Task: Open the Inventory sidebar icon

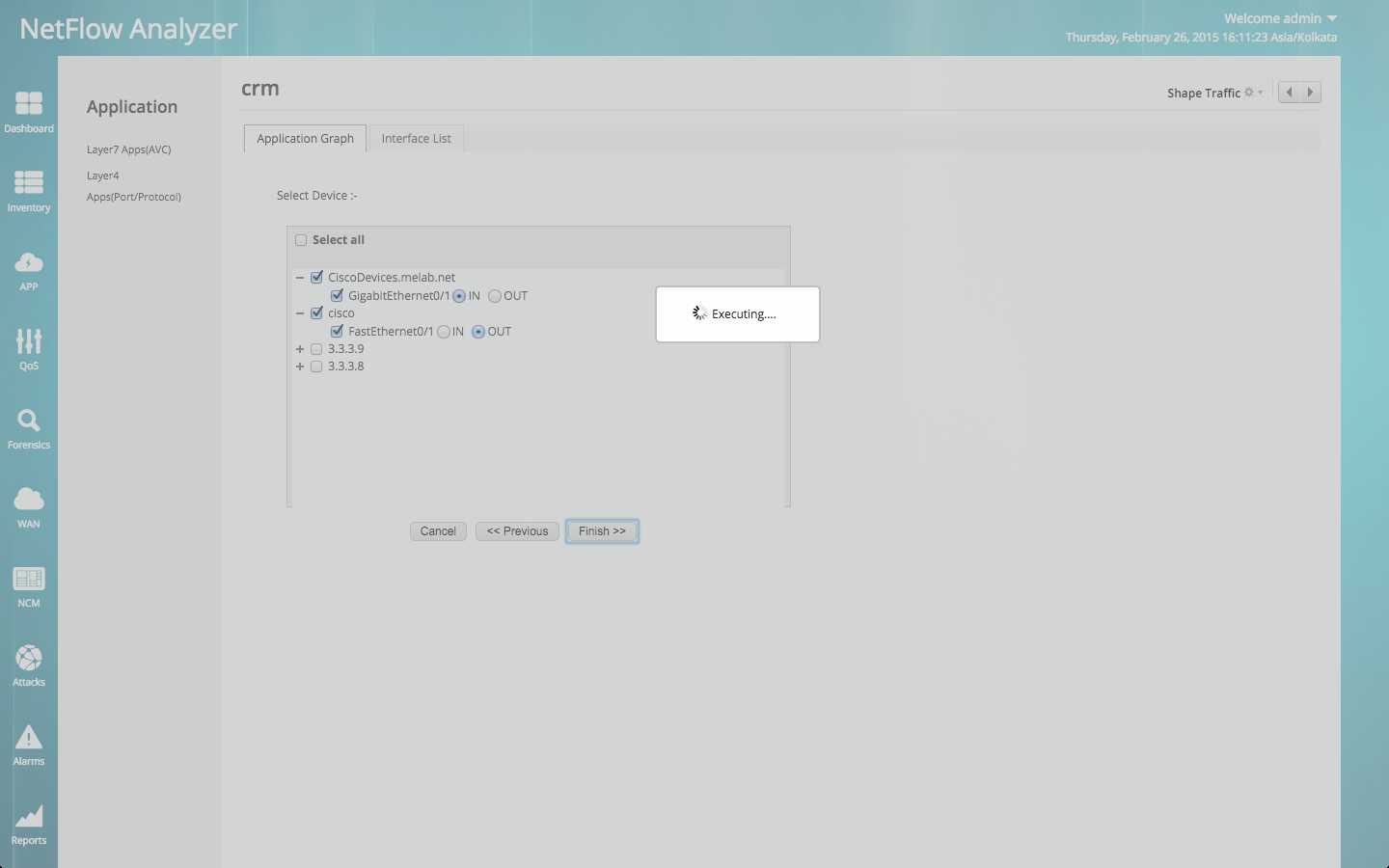Action: click(29, 182)
